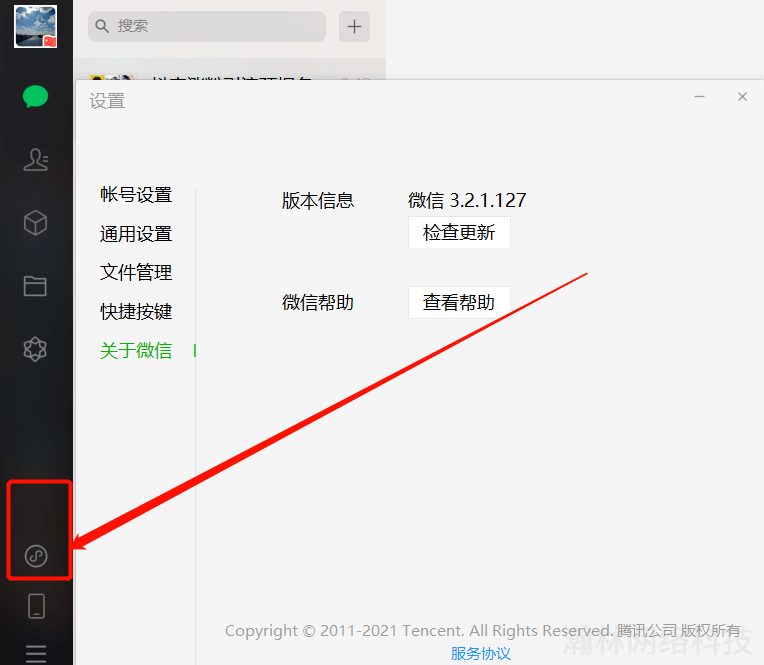Click the mobile phone icon in the sidebar
Viewport: 764px width, 665px height.
pos(36,606)
